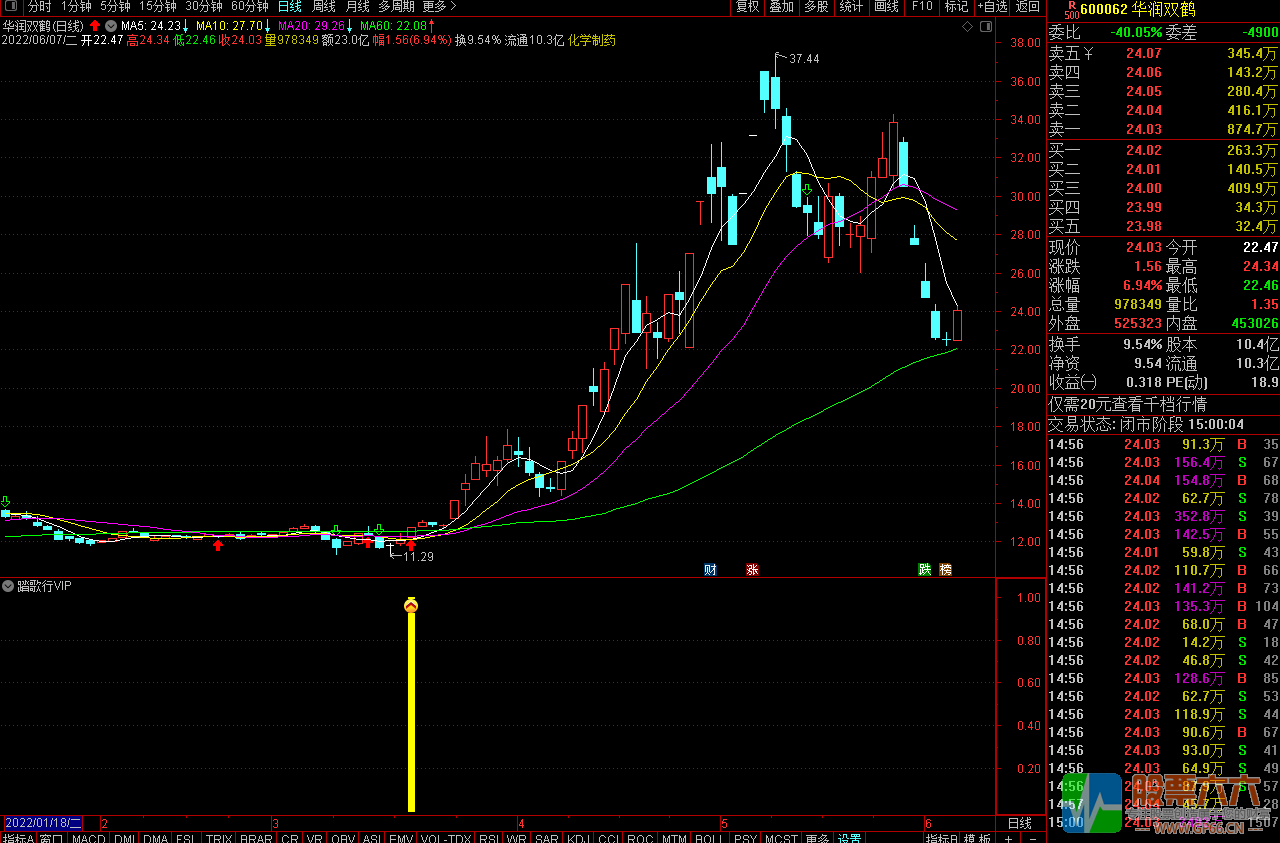Click the 化学制药 sector label
Screen dimensions: 1280x843
click(592, 40)
